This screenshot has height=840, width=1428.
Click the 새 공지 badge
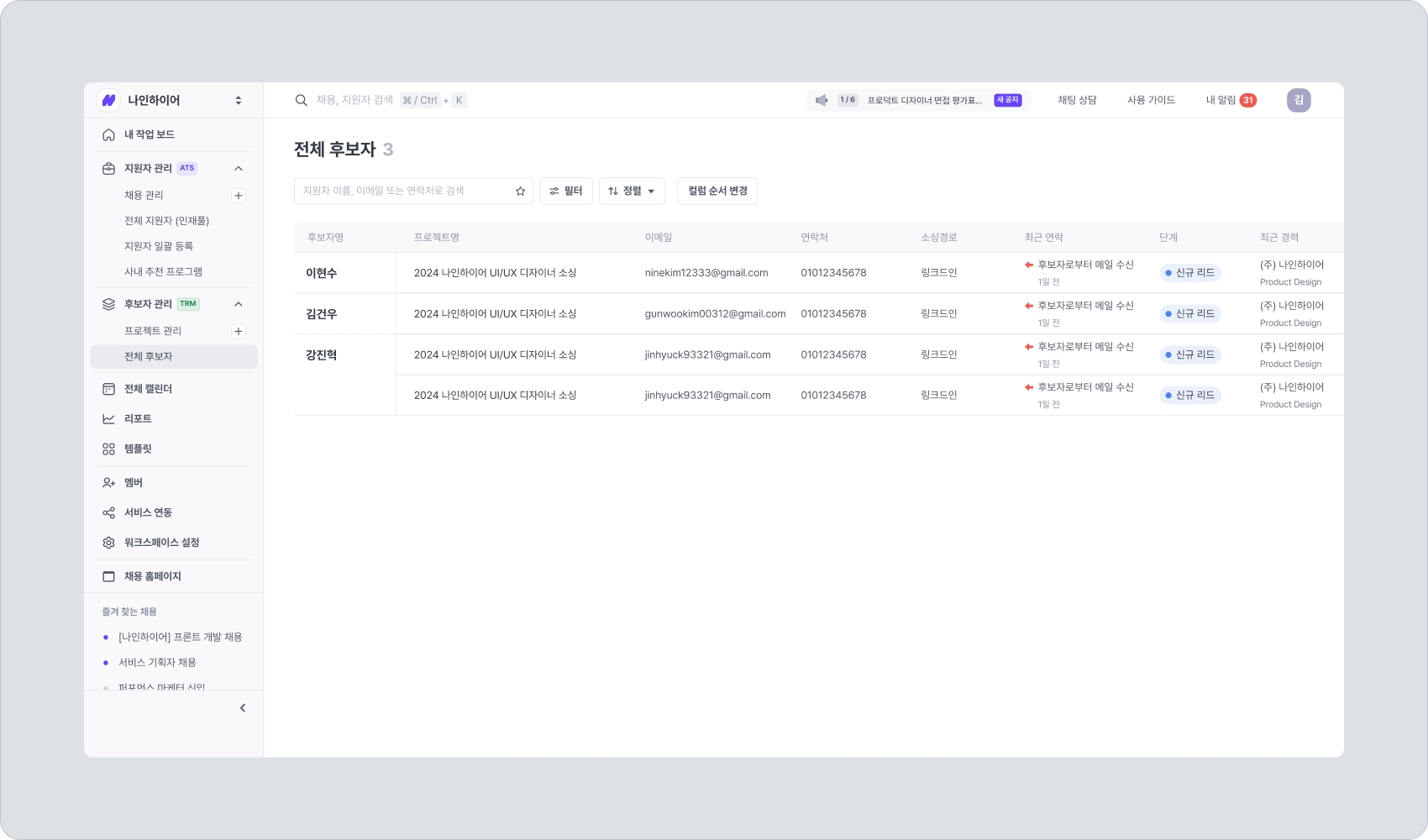click(x=1007, y=100)
